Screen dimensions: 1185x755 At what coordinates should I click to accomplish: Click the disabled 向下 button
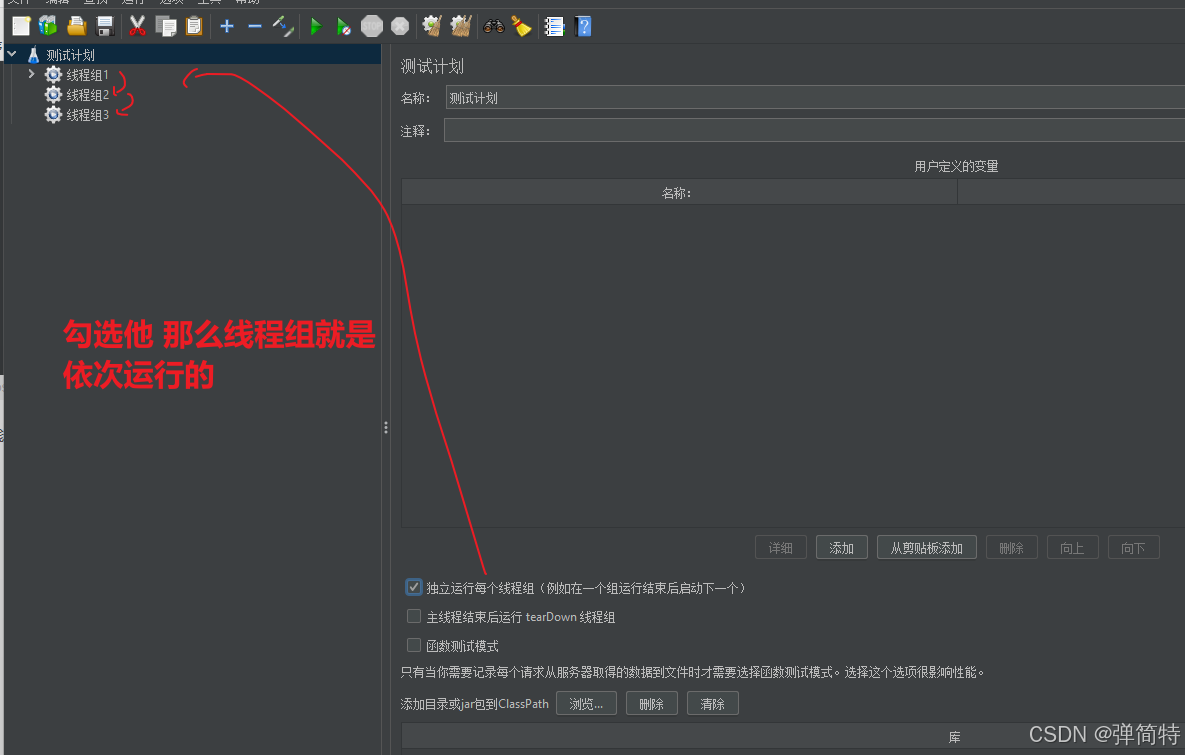tap(1133, 547)
